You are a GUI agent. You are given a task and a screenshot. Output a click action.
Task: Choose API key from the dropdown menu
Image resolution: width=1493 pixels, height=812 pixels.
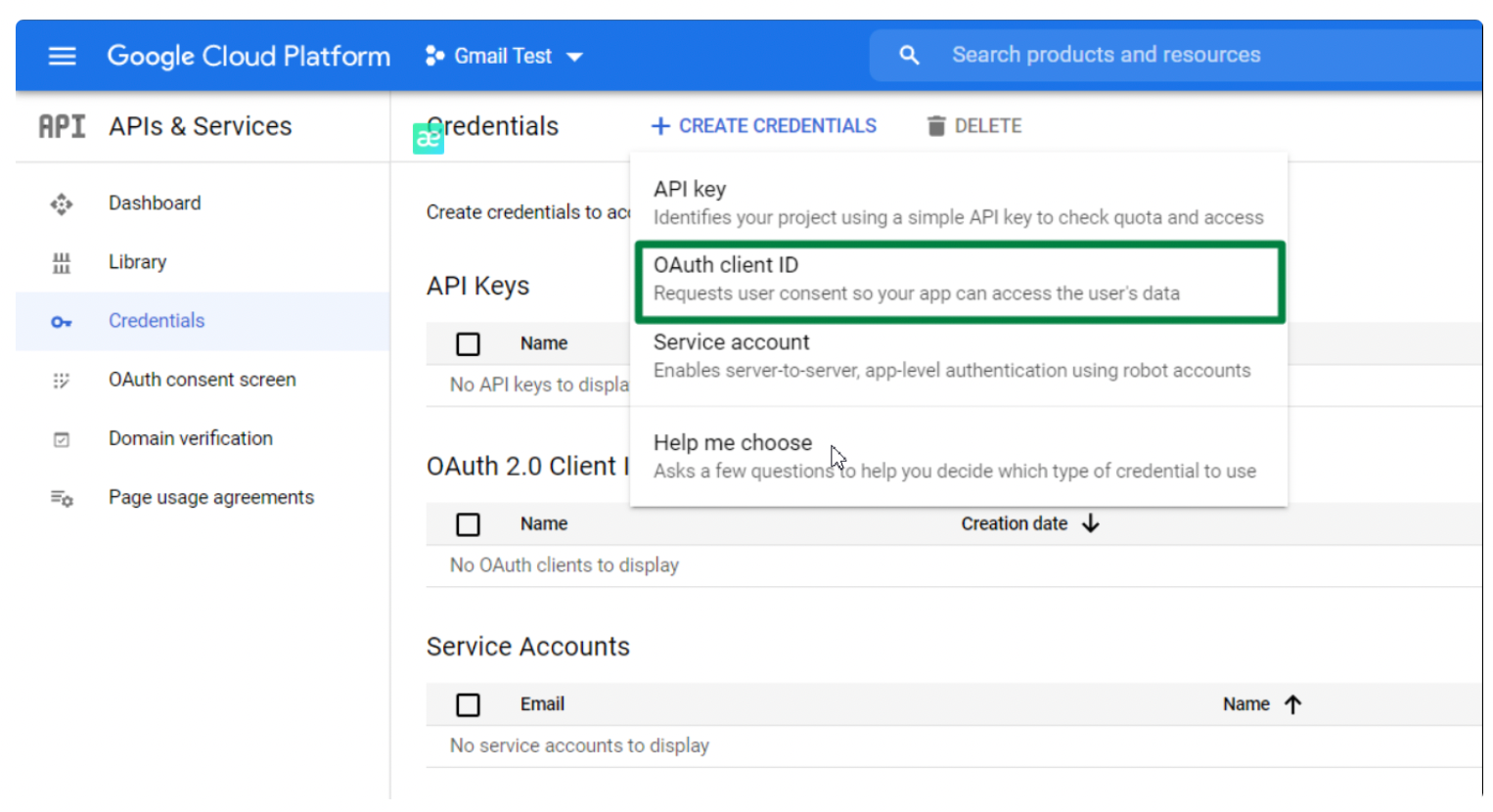(959, 203)
